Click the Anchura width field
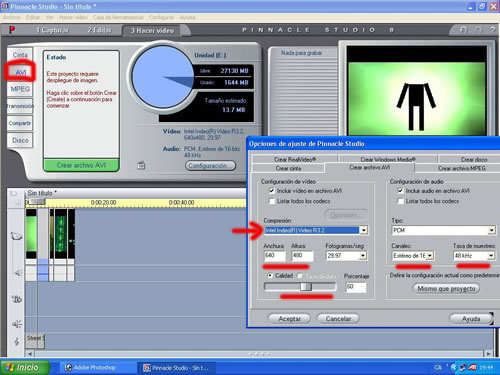The height and width of the screenshot is (375, 500). click(x=275, y=256)
